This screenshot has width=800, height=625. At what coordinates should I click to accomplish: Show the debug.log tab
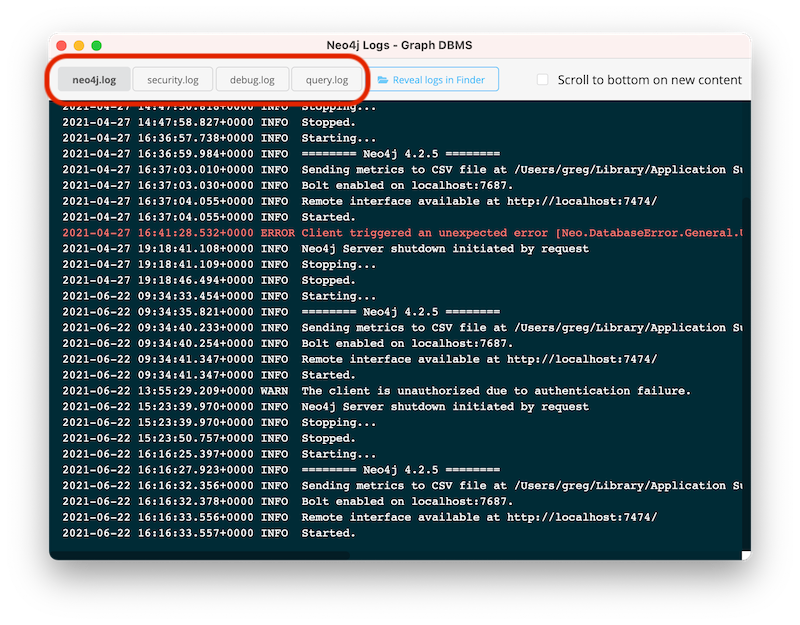[x=252, y=80]
